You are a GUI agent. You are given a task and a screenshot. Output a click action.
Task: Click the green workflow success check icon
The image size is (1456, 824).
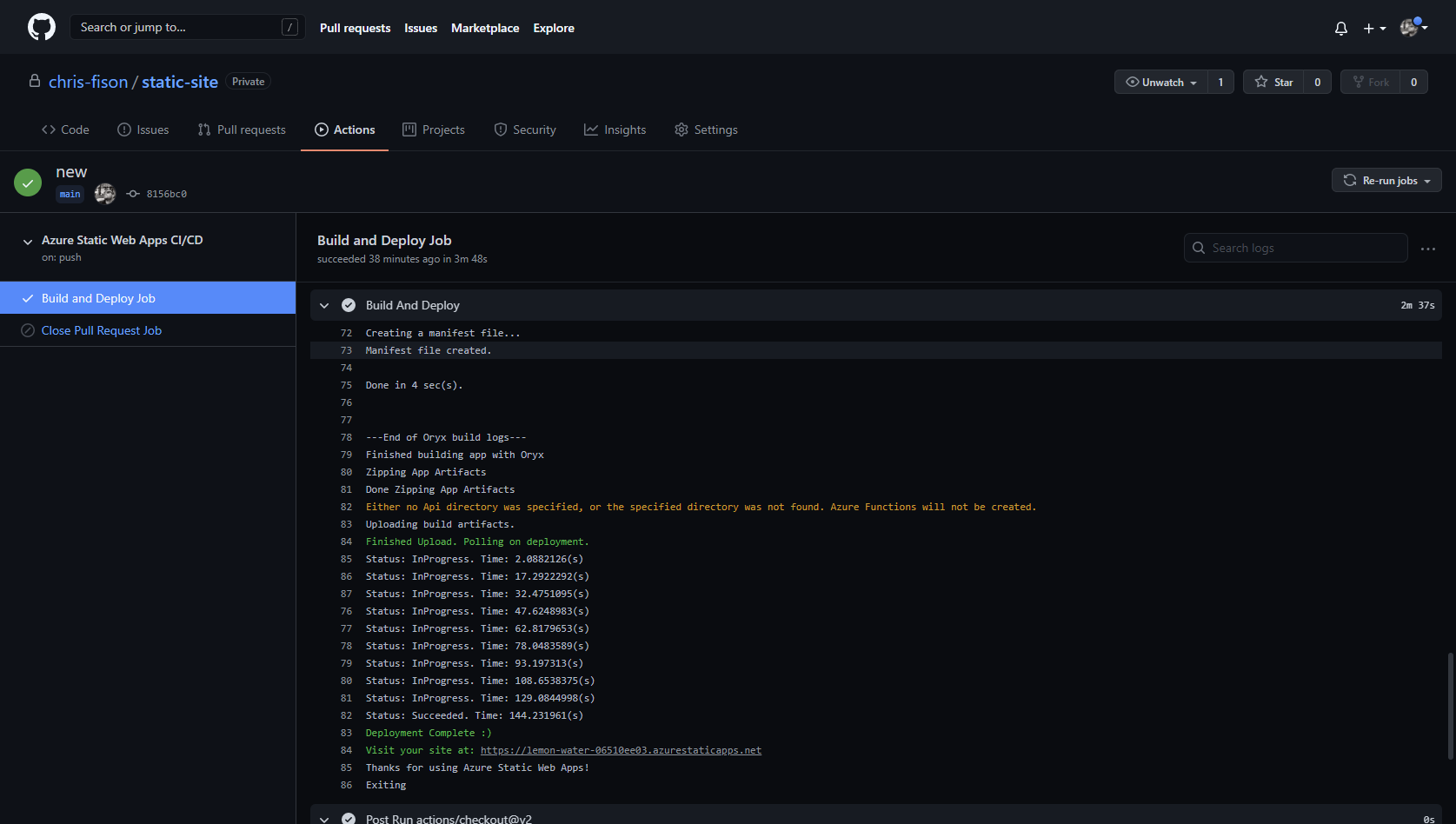pyautogui.click(x=28, y=183)
